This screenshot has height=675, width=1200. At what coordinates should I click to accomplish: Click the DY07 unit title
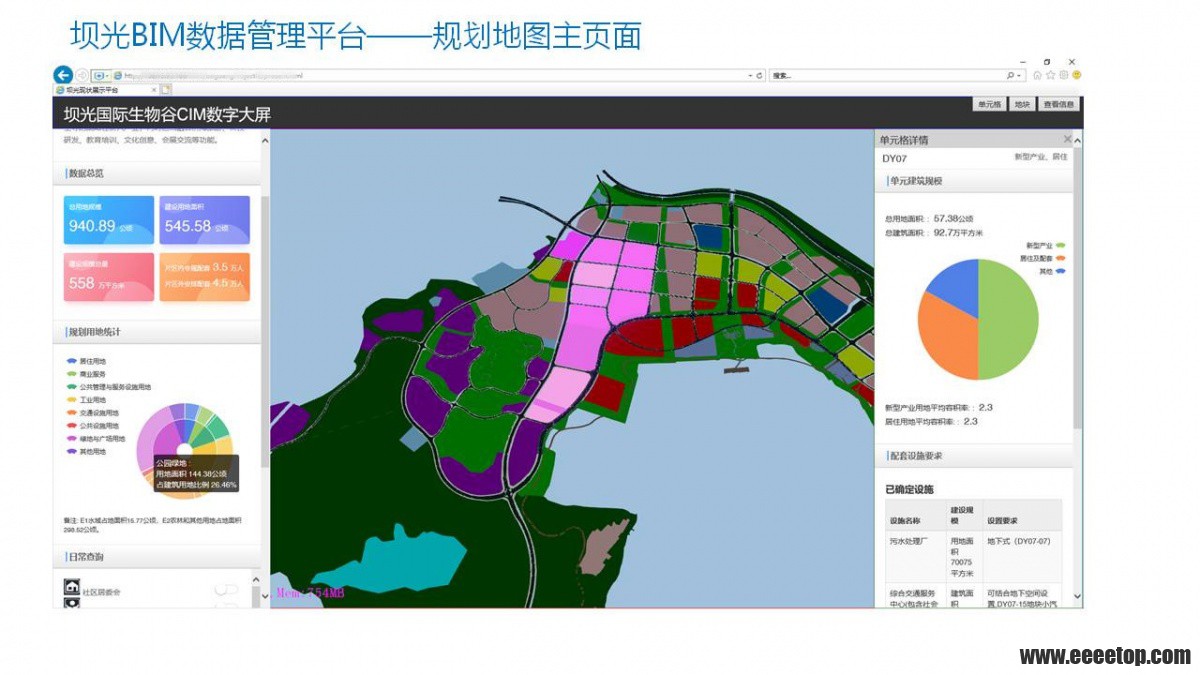pyautogui.click(x=894, y=158)
